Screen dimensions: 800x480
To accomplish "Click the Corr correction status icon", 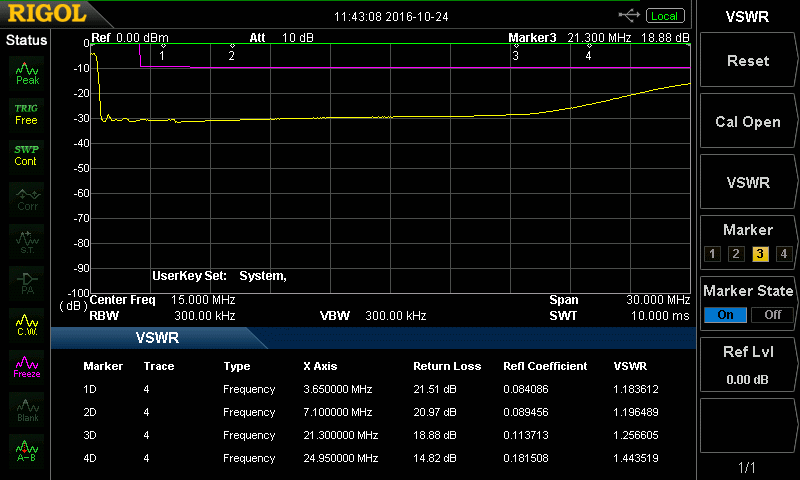I will (27, 197).
